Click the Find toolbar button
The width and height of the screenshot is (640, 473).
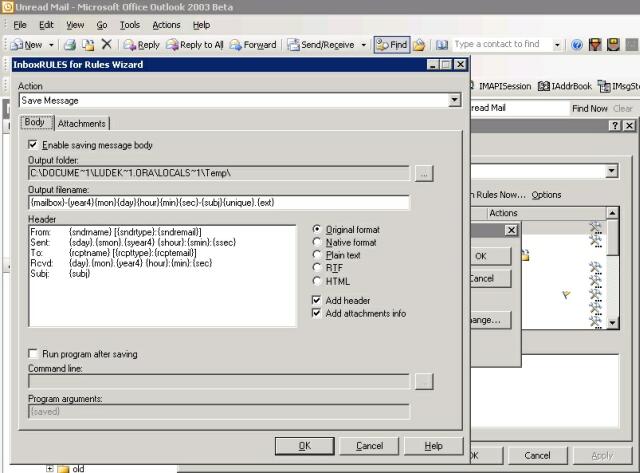(x=391, y=45)
